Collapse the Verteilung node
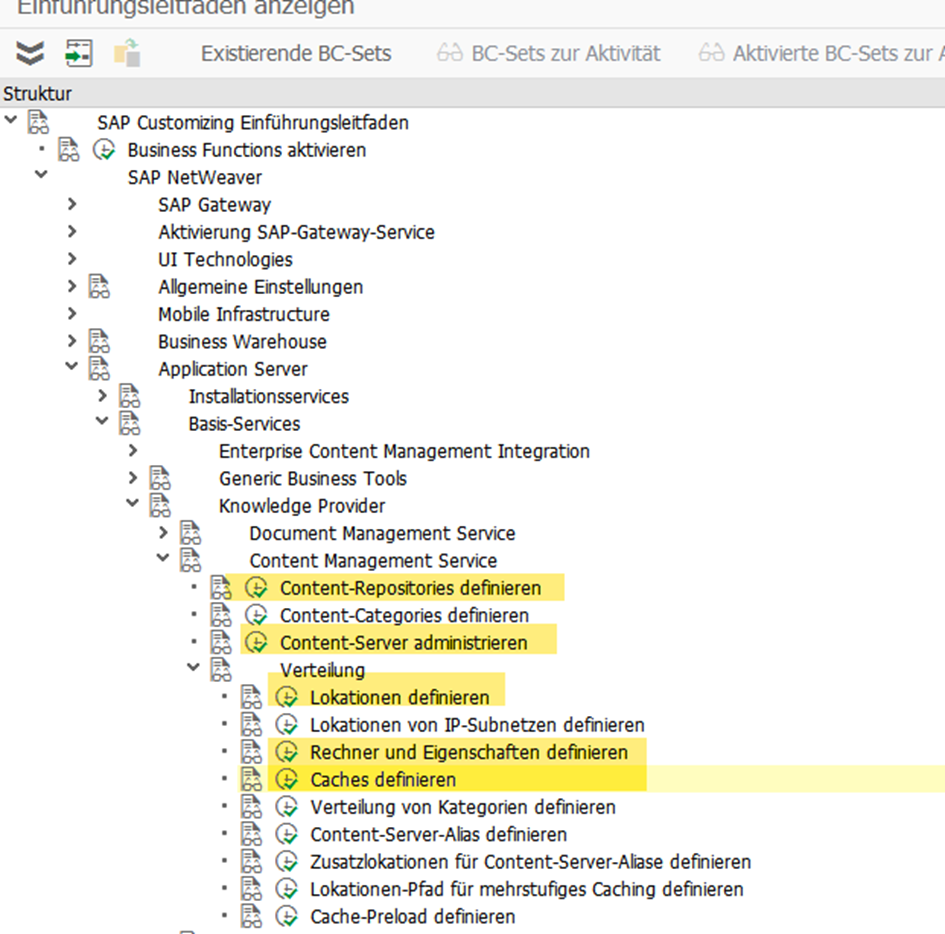The width and height of the screenshot is (945, 934). 193,667
